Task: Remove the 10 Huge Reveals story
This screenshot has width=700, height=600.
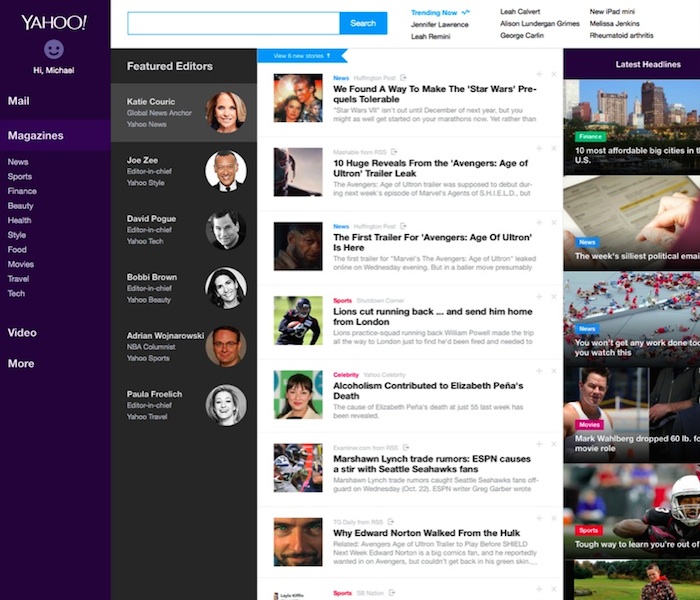Action: pyautogui.click(x=554, y=148)
